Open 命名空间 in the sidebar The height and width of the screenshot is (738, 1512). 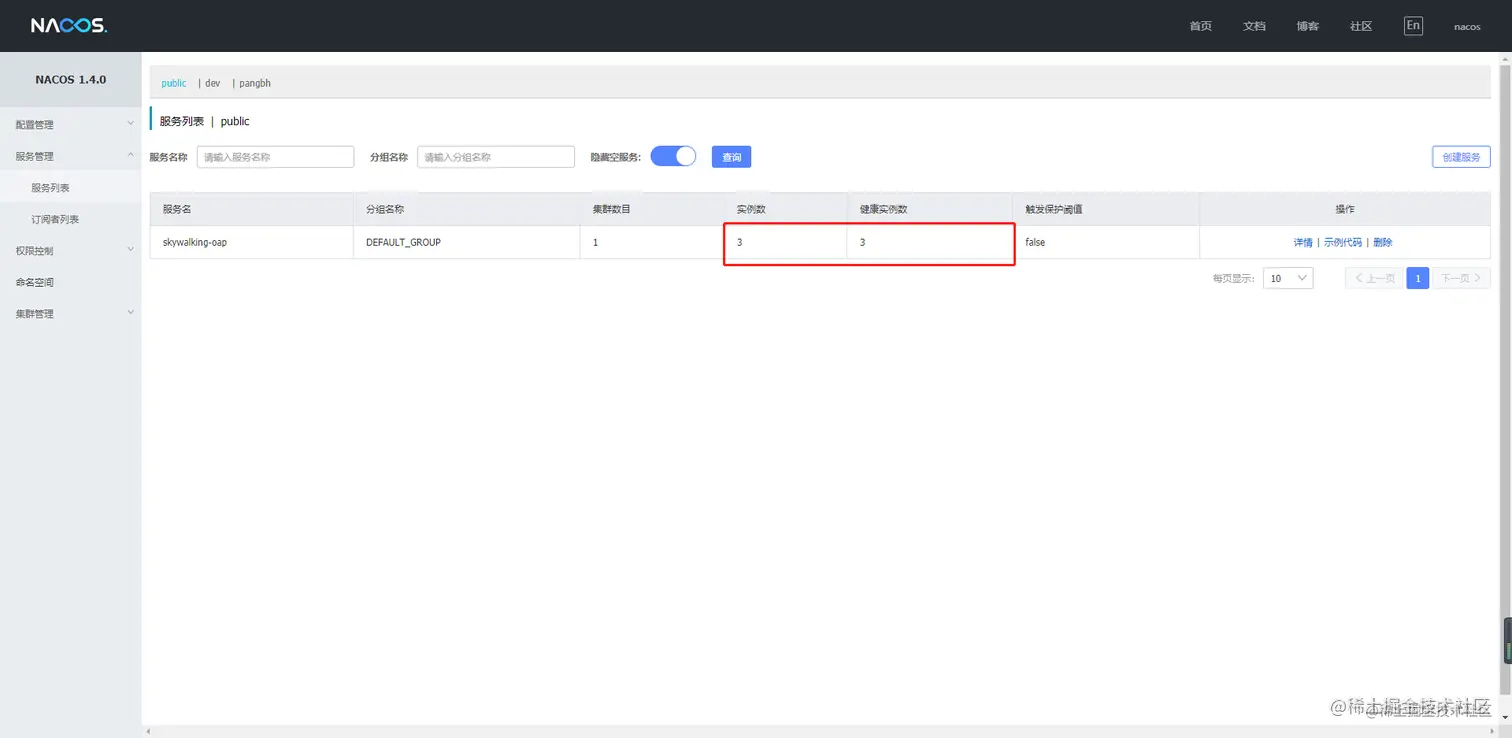point(34,282)
